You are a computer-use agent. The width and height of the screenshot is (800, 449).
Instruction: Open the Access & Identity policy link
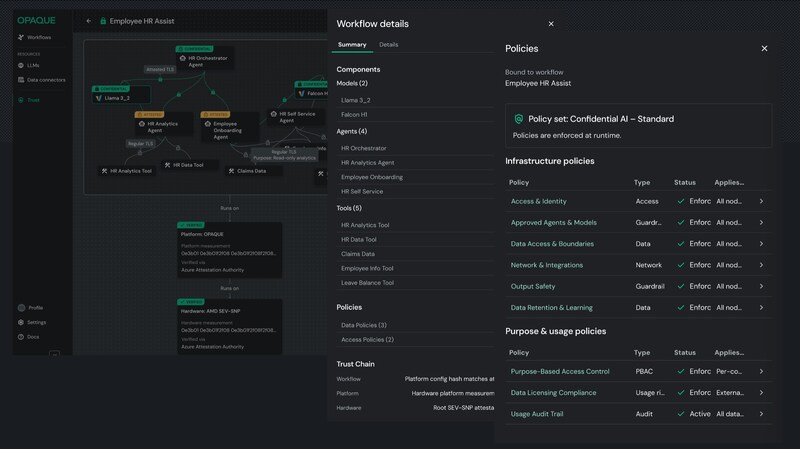pyautogui.click(x=538, y=201)
